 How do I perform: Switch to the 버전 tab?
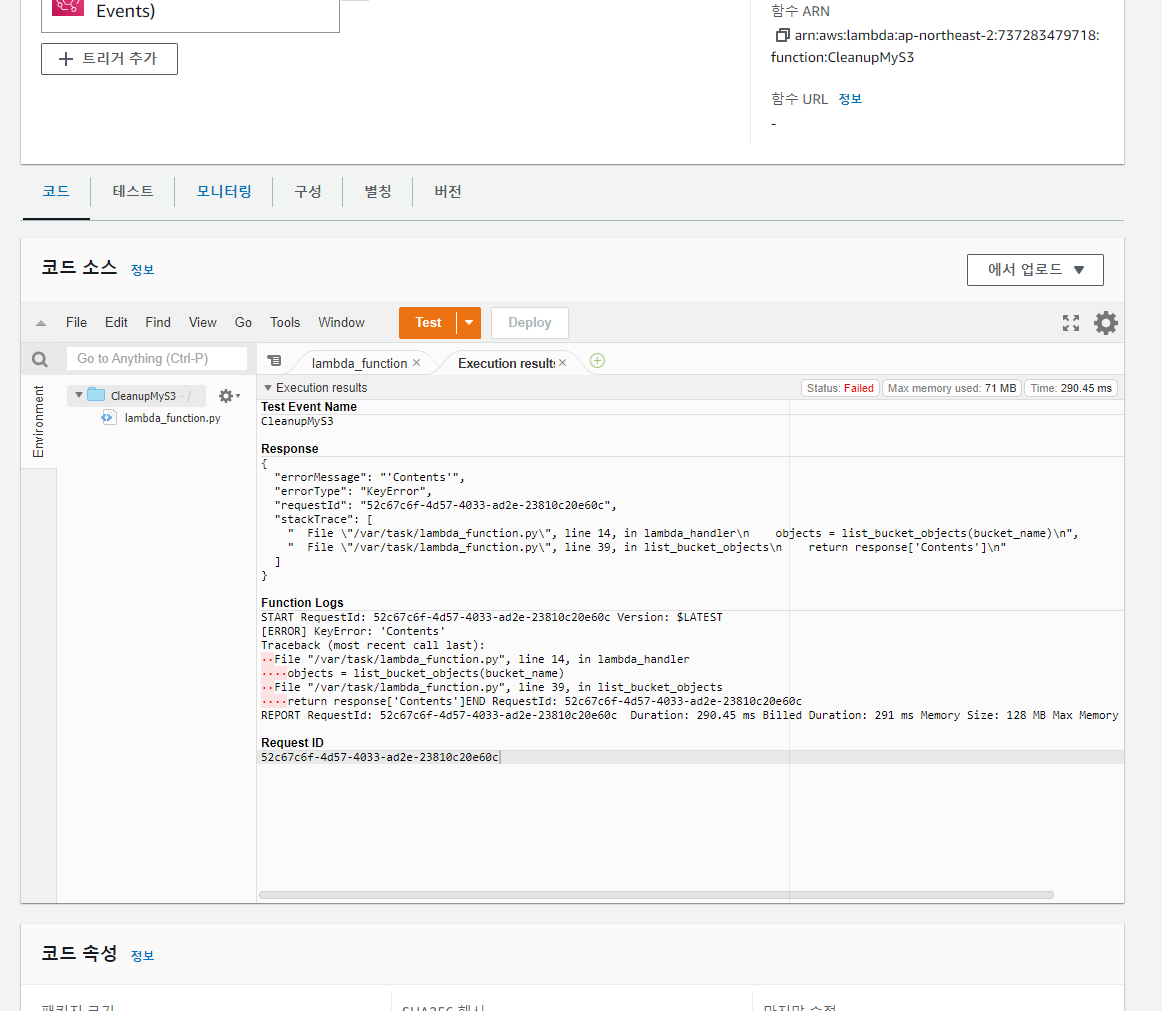click(x=448, y=191)
